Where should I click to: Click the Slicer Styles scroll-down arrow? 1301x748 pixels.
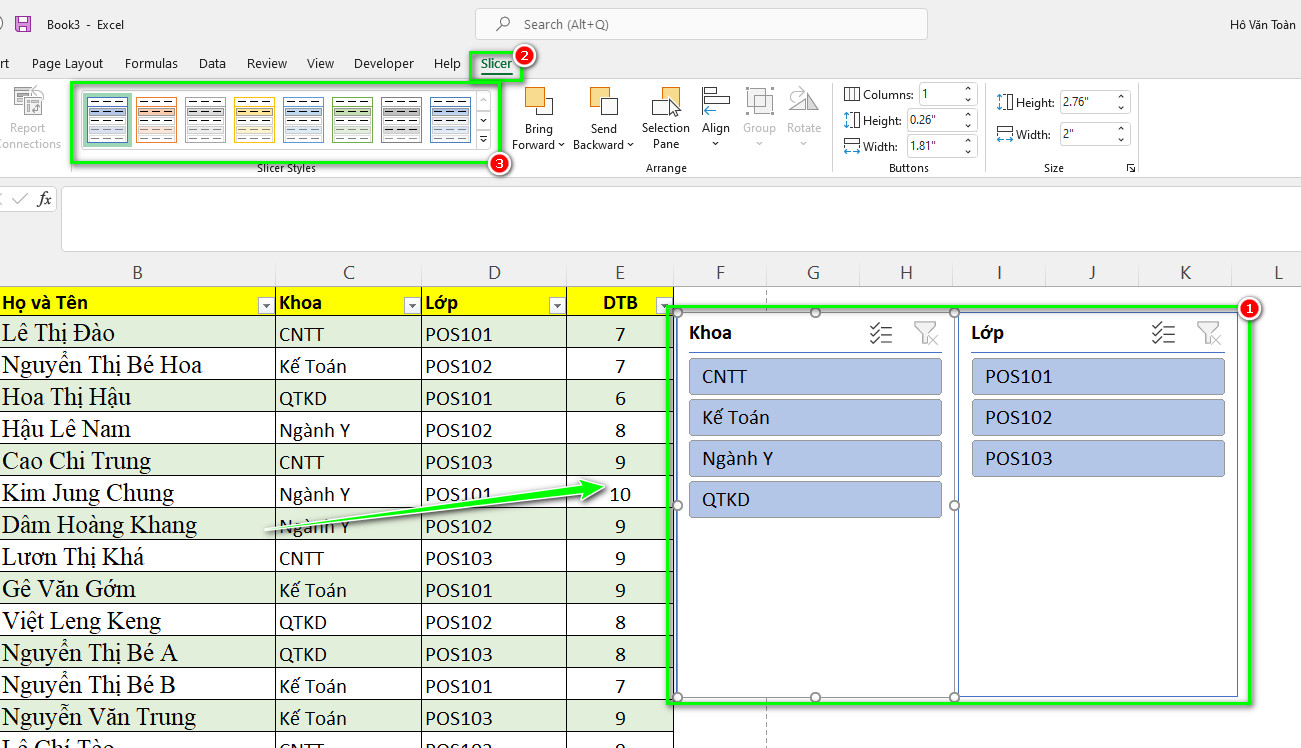(484, 119)
